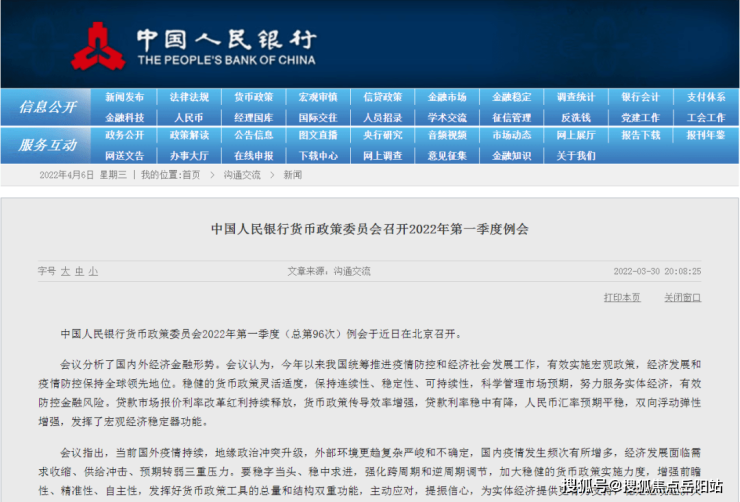The width and height of the screenshot is (740, 502).
Task: Open the 政策解读 menu item
Action: tap(188, 135)
